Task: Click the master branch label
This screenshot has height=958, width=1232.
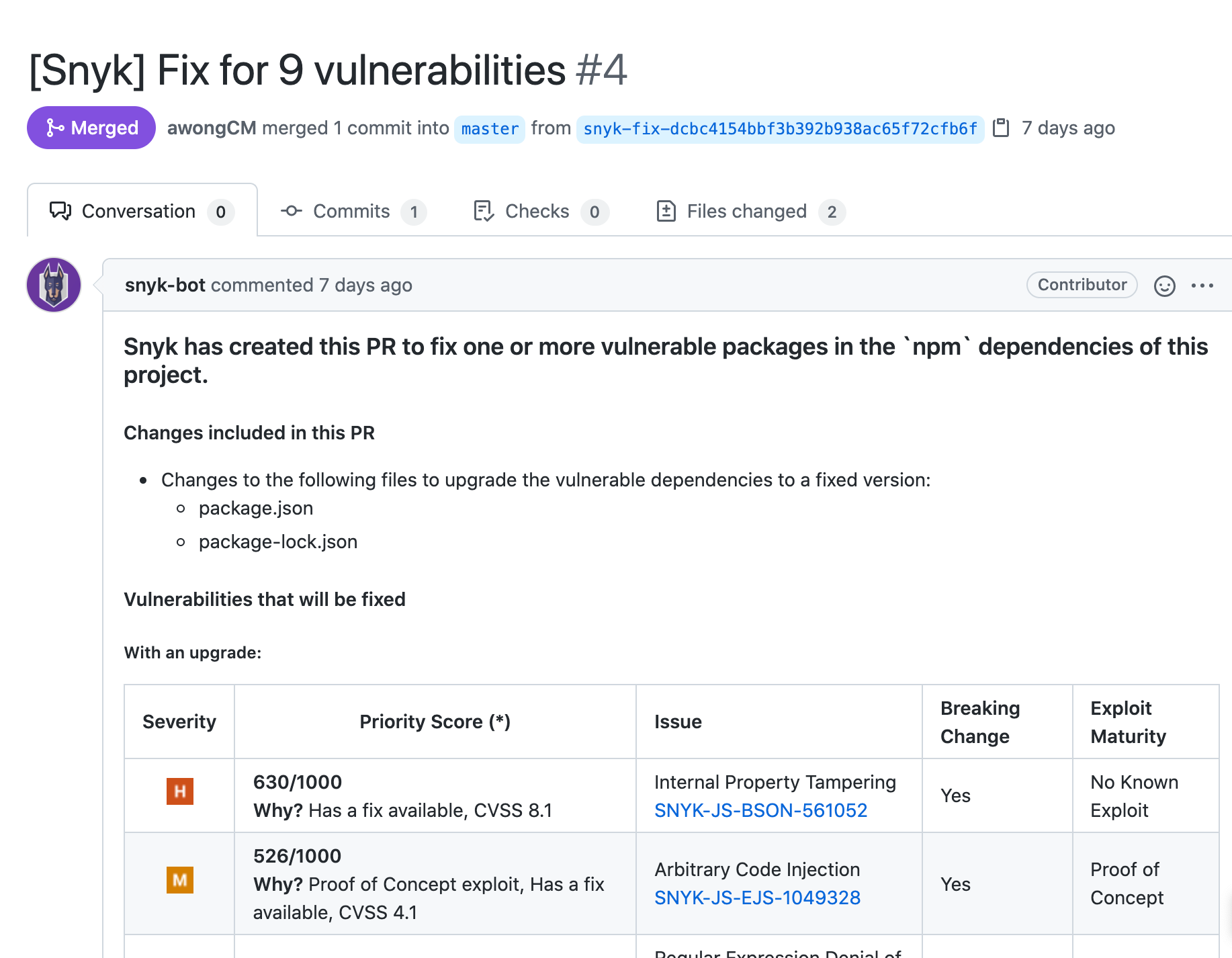Action: click(490, 128)
